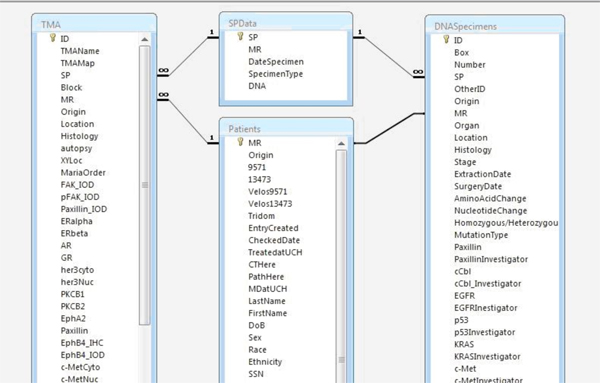Click the TMA table scroll up arrow
This screenshot has width=600, height=383.
click(145, 39)
